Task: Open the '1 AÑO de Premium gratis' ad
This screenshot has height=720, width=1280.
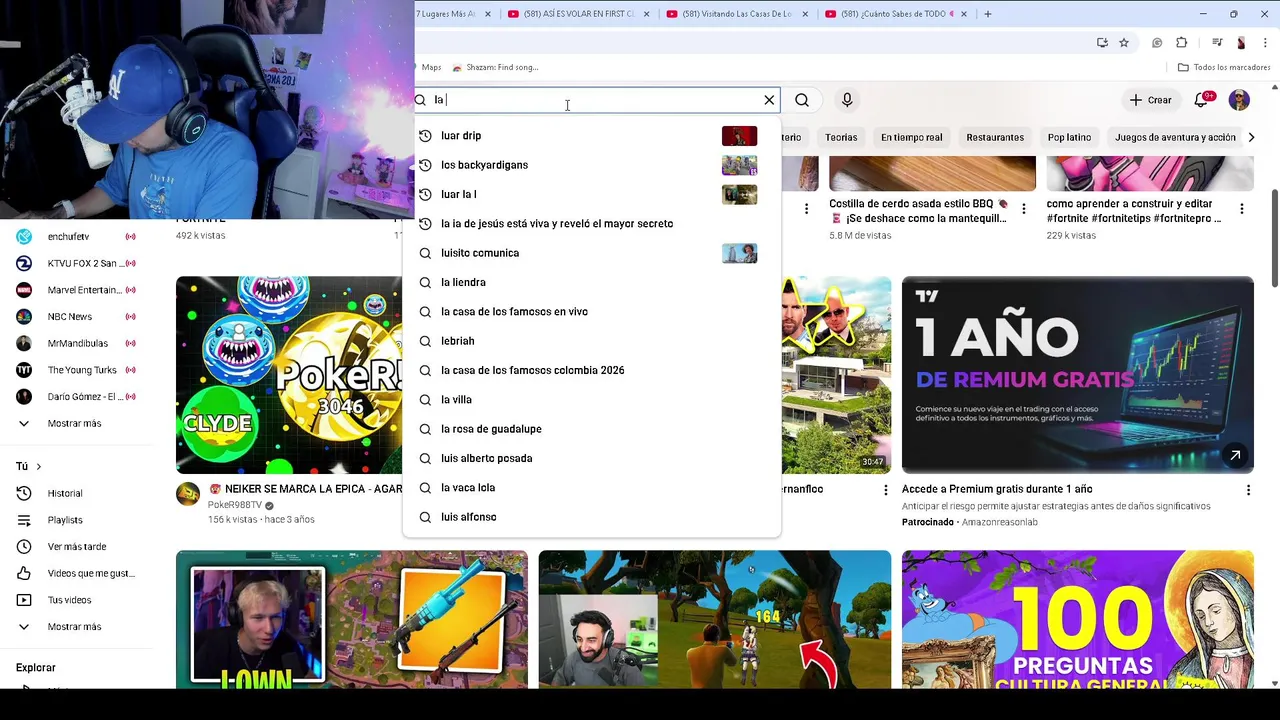Action: (x=1077, y=375)
